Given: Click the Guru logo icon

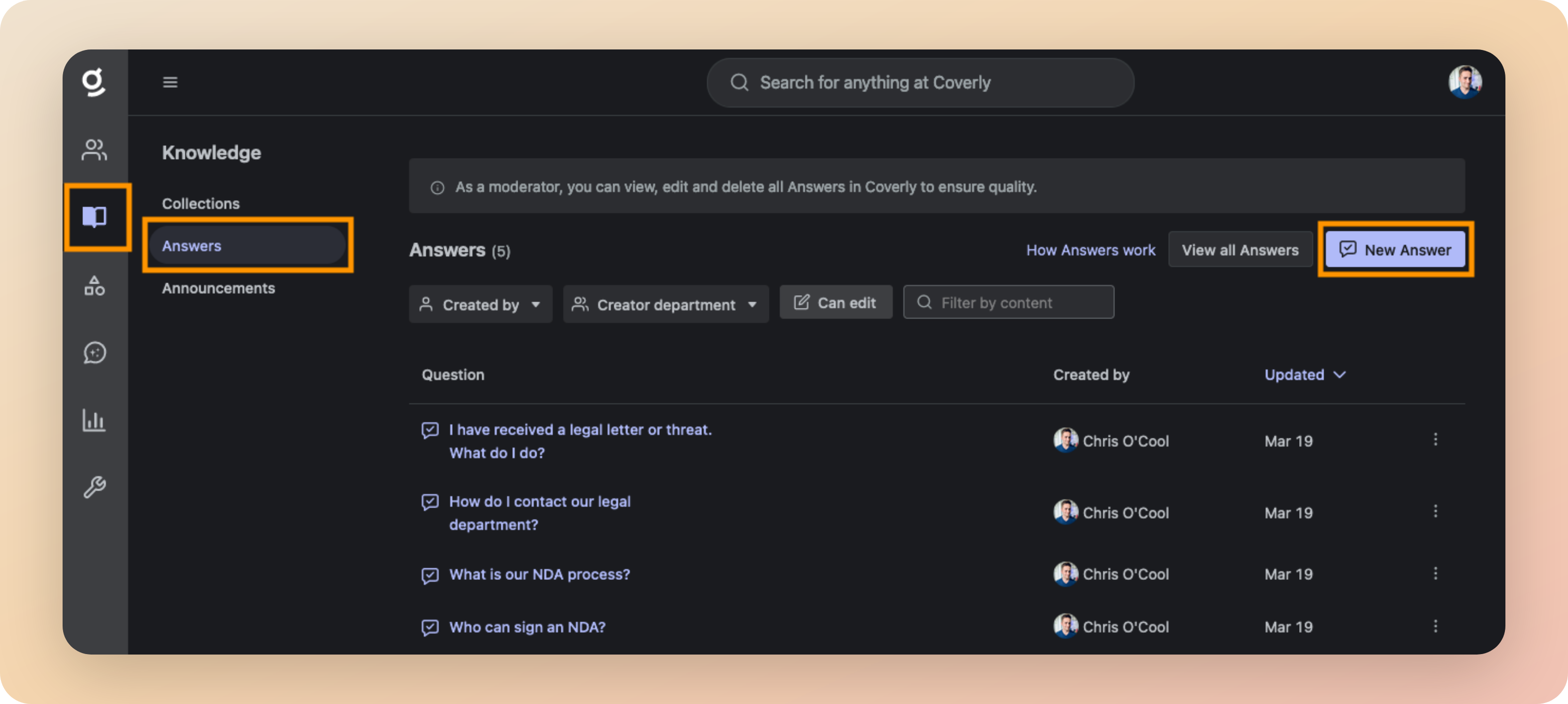Looking at the screenshot, I should 94,82.
